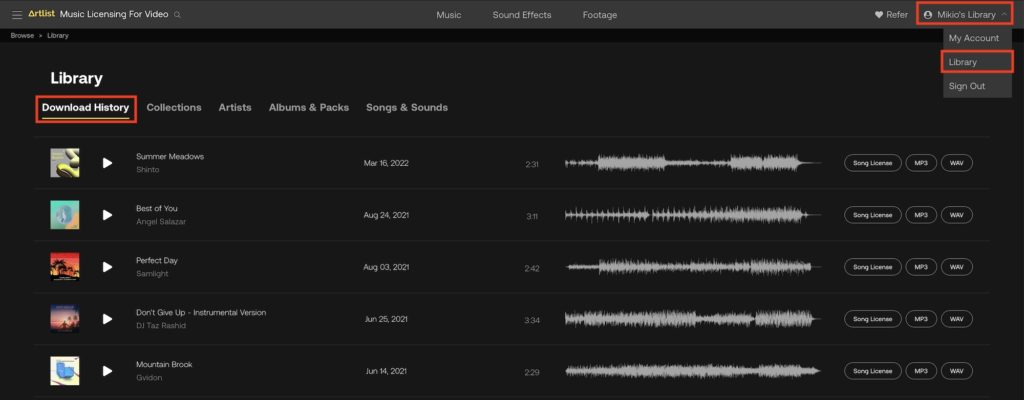
Task: Play the Perfect Day track
Action: [x=107, y=267]
